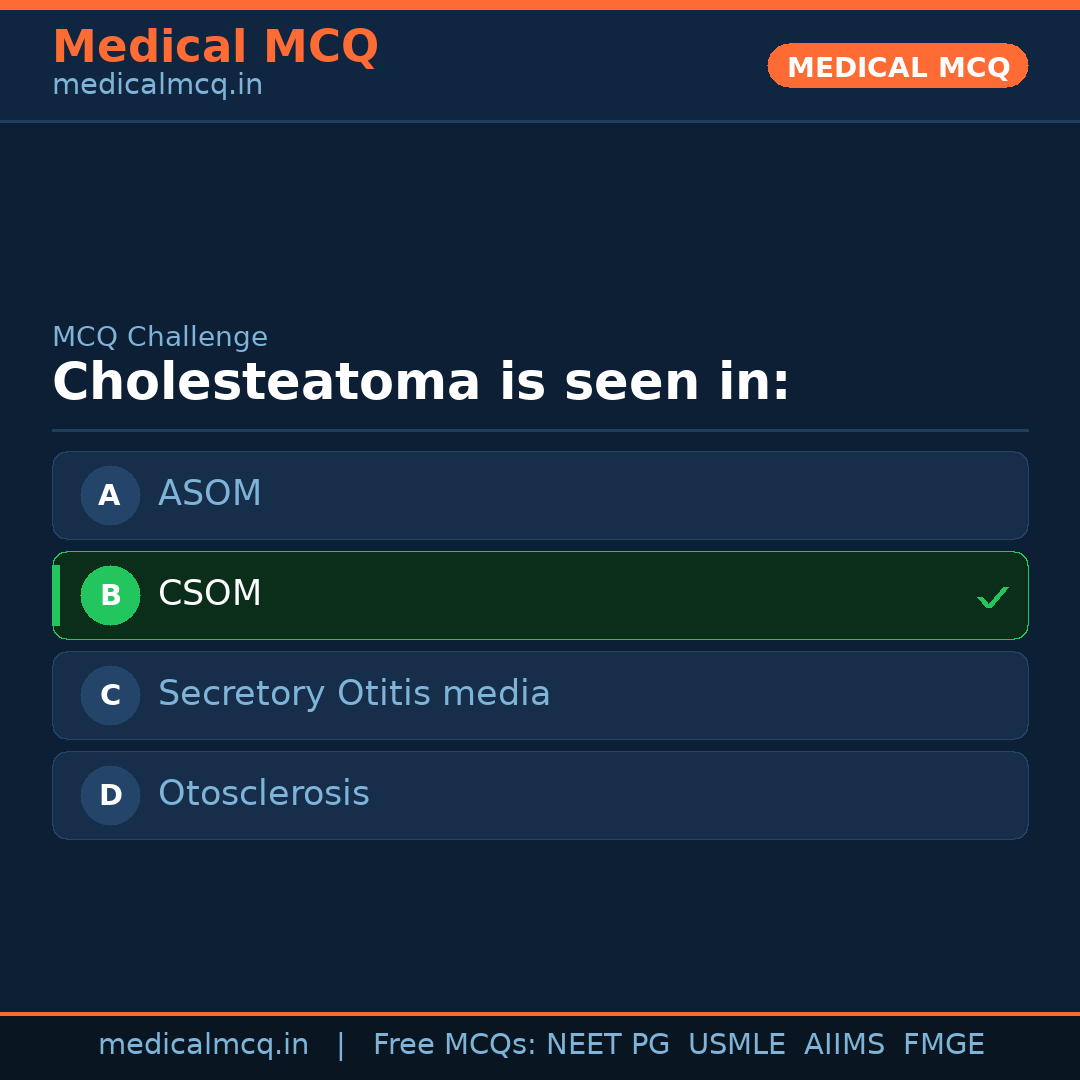
Task: Click the Medical MCQ header title
Action: [x=215, y=47]
